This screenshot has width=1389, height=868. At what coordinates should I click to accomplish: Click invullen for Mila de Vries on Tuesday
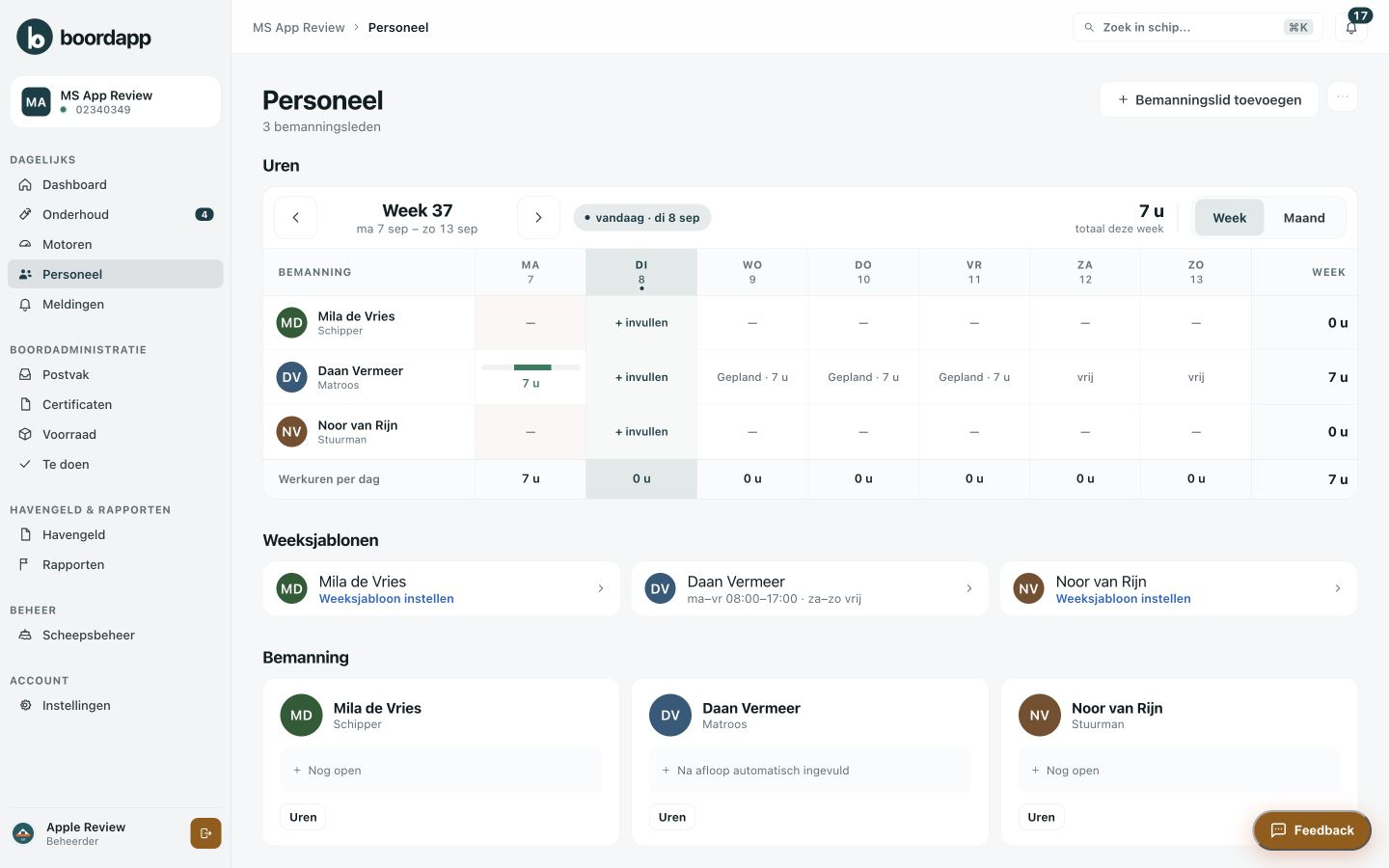coord(641,323)
